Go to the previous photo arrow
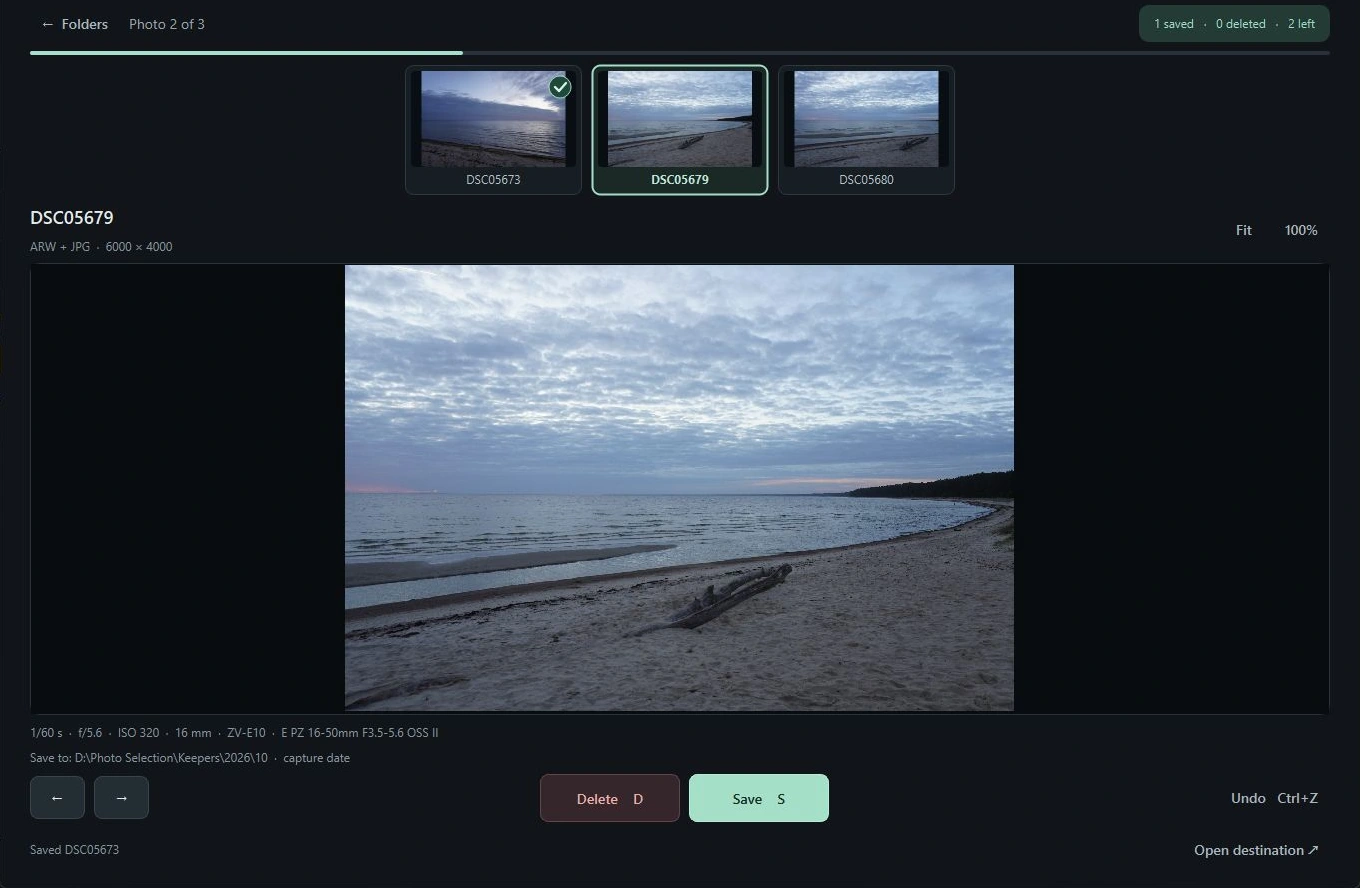 (x=57, y=798)
